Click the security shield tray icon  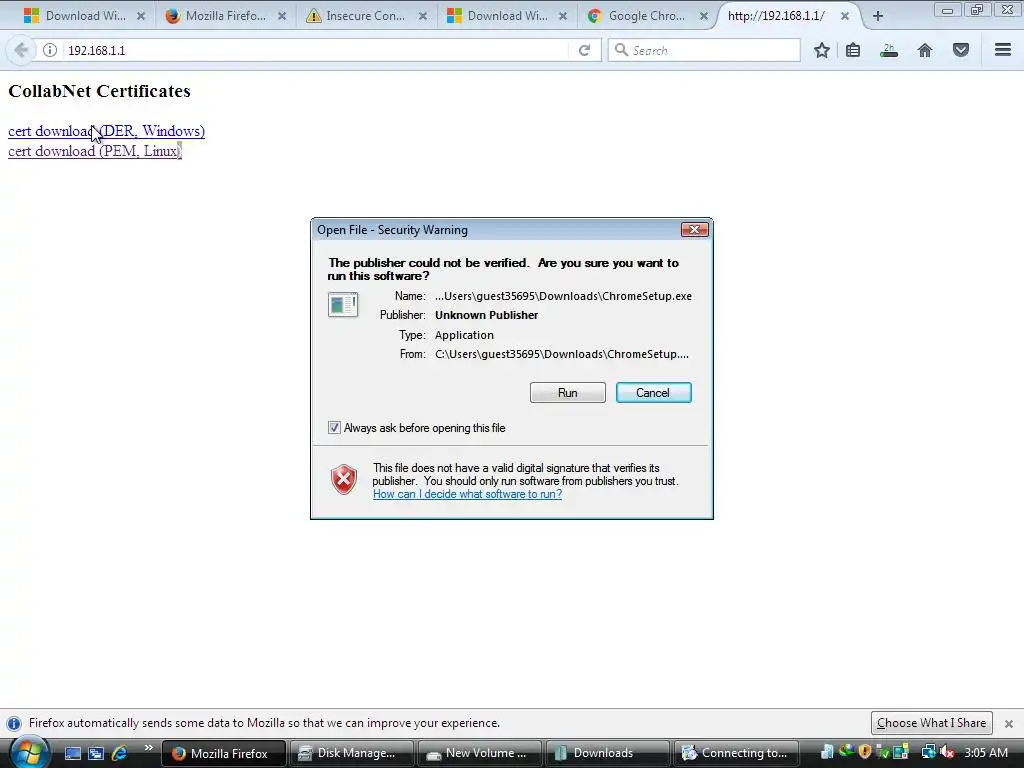[865, 752]
